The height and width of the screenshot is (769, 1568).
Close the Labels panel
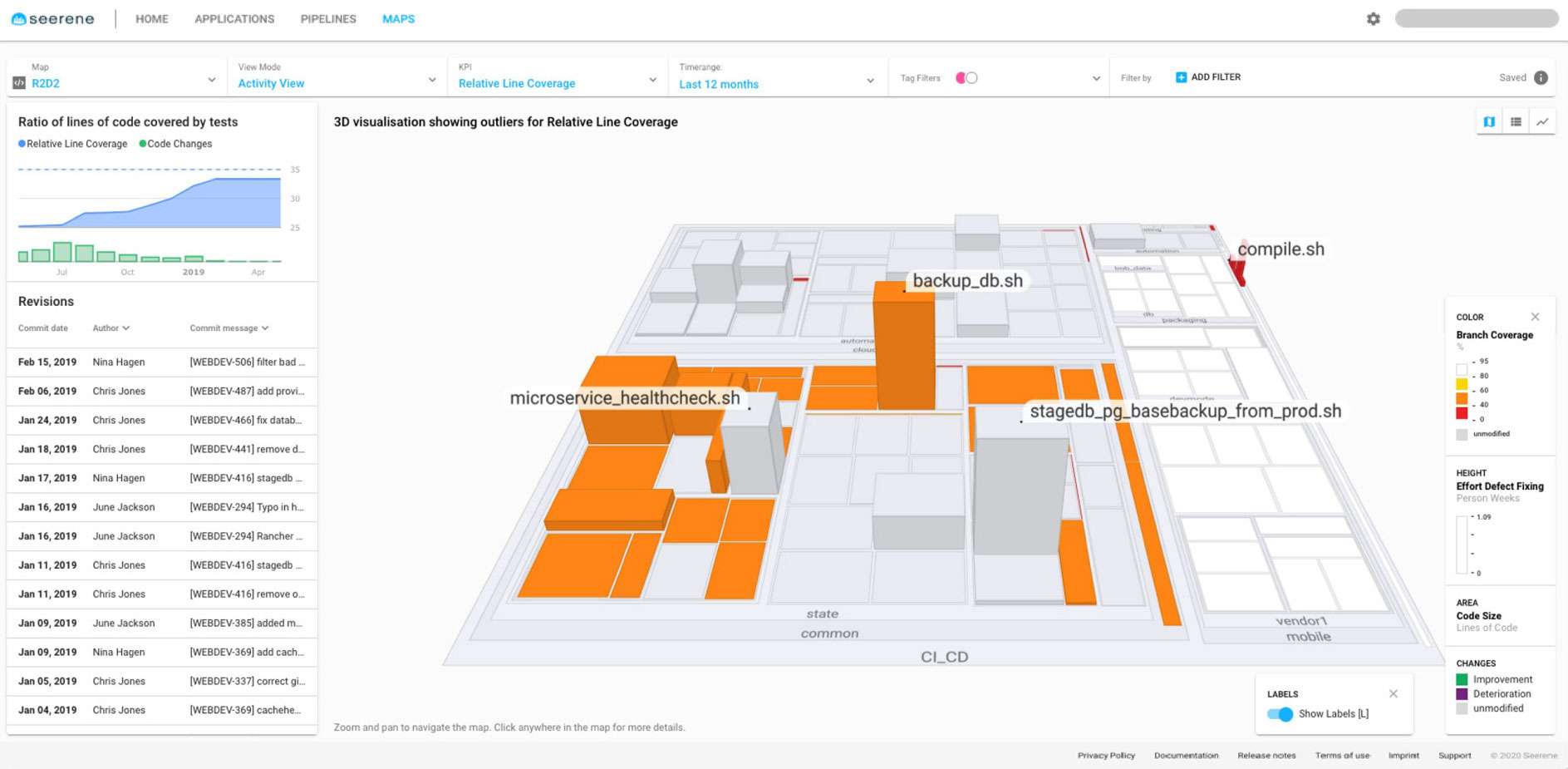click(x=1394, y=693)
